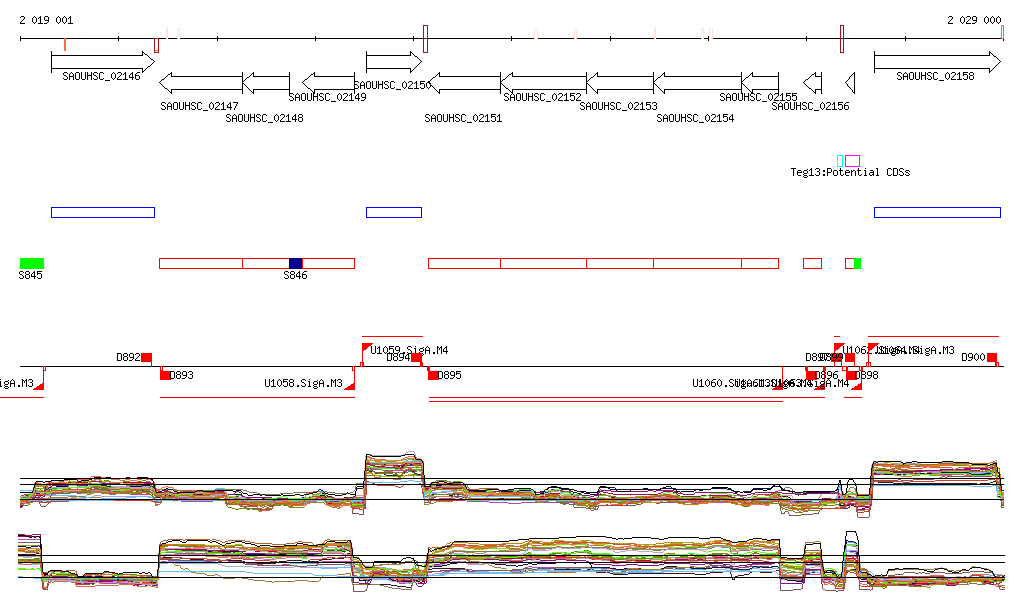Select the SAOUHSC_02151 gene arrow
This screenshot has width=1024, height=611.
(x=464, y=83)
